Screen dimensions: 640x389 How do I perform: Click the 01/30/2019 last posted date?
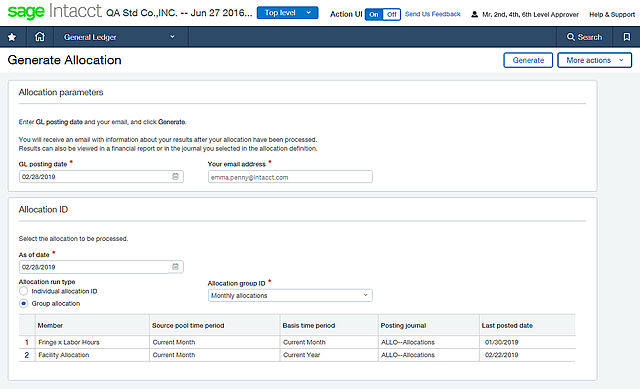(x=501, y=342)
